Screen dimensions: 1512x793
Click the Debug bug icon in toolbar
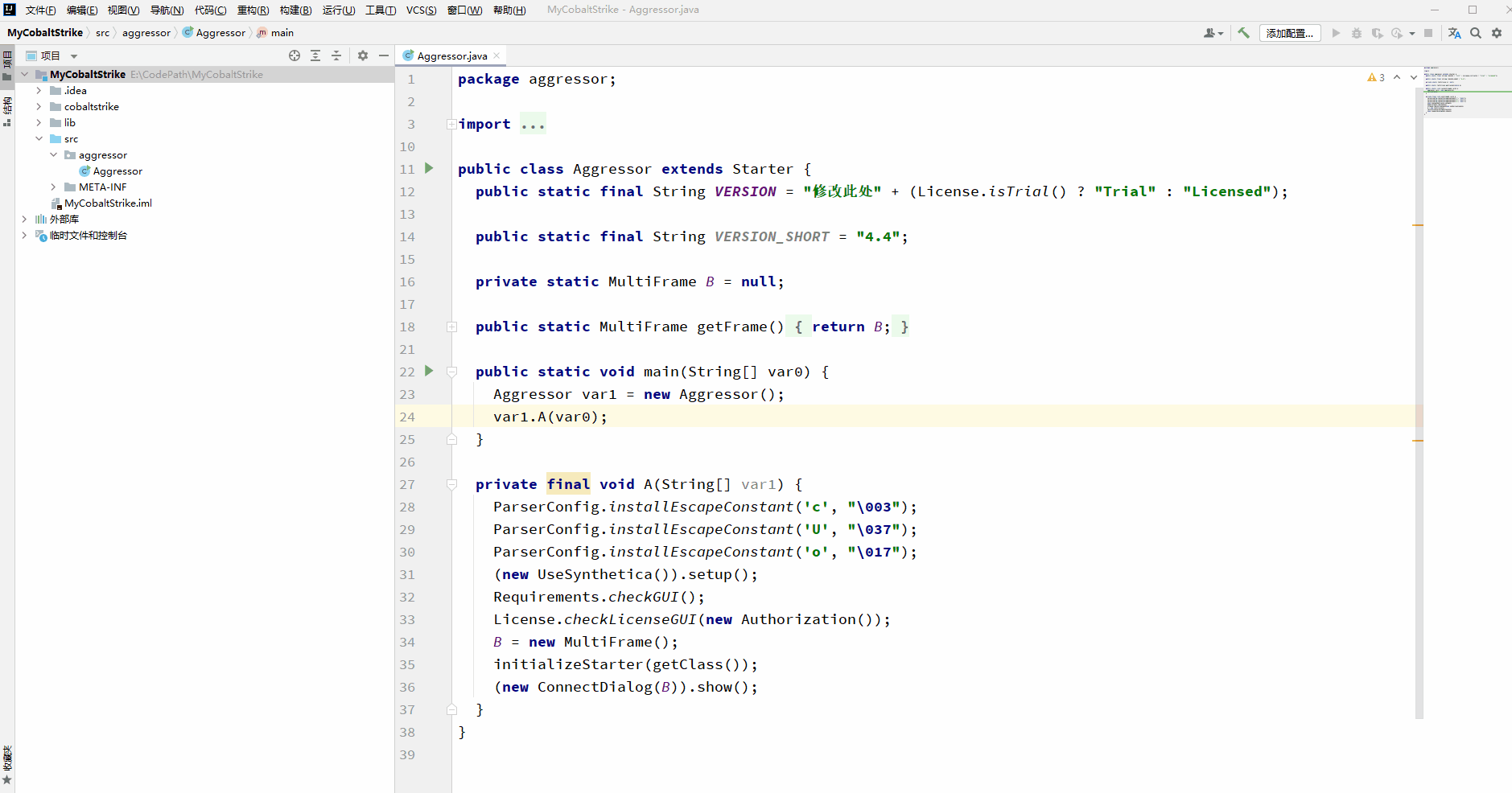point(1357,33)
